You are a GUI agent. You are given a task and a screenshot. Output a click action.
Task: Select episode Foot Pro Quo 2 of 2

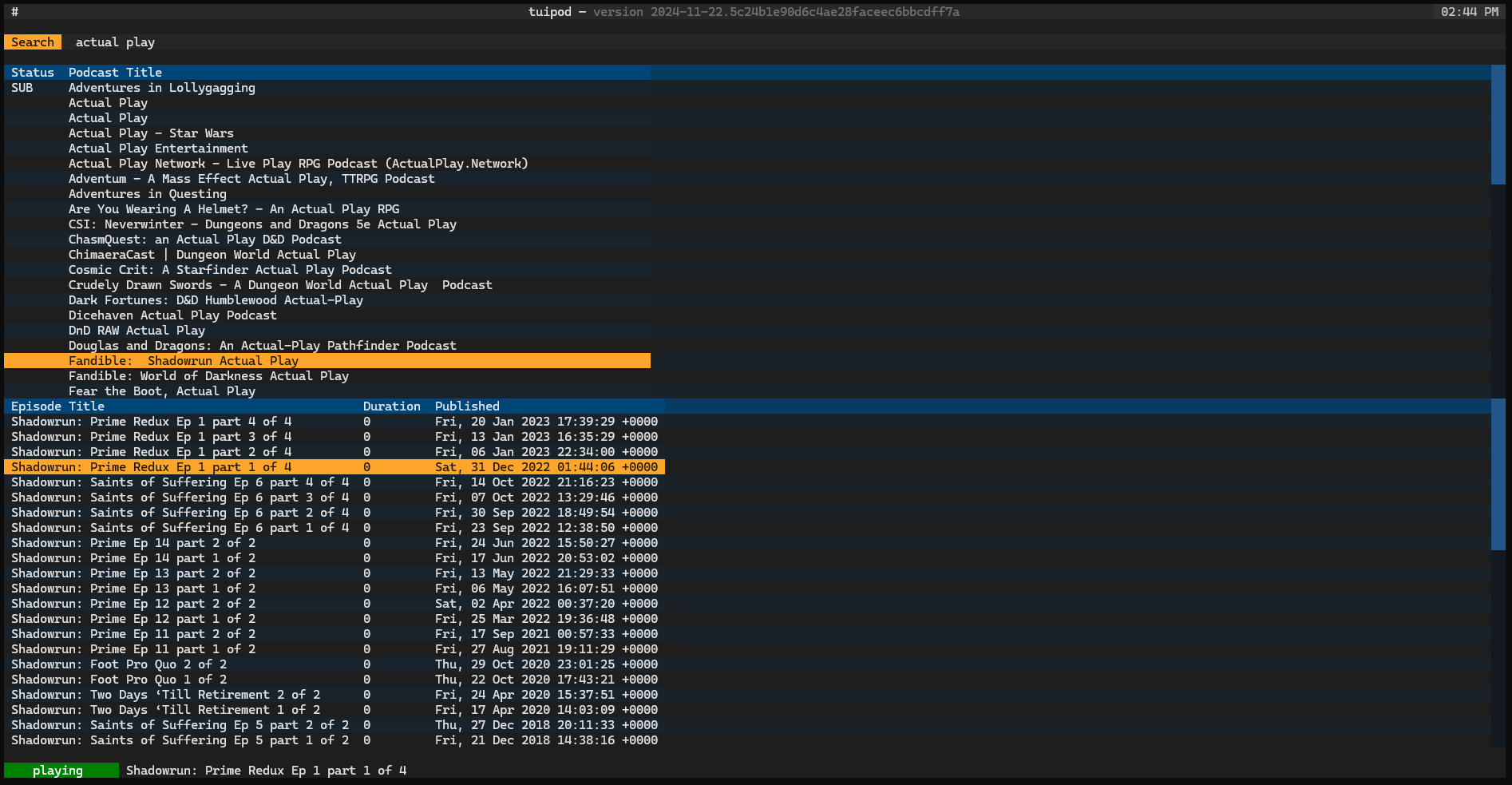(x=334, y=664)
